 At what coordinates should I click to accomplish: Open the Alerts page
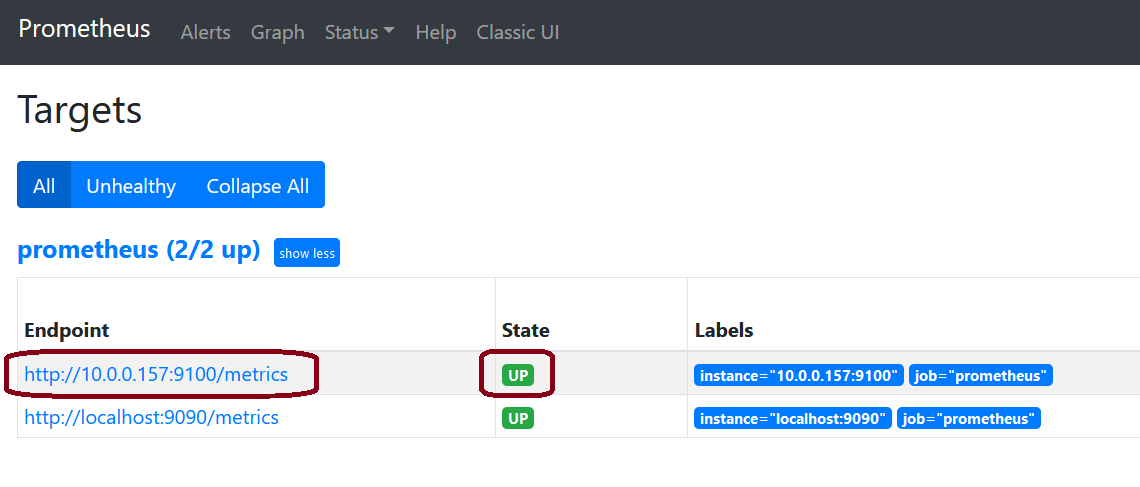point(205,32)
